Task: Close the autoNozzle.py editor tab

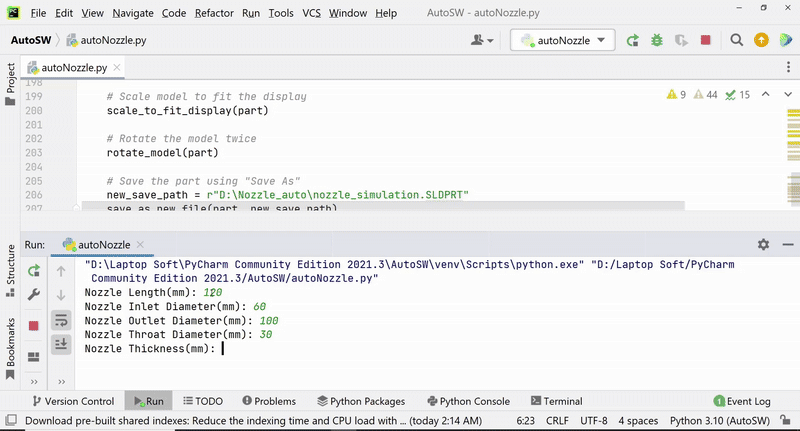Action: click(117, 67)
